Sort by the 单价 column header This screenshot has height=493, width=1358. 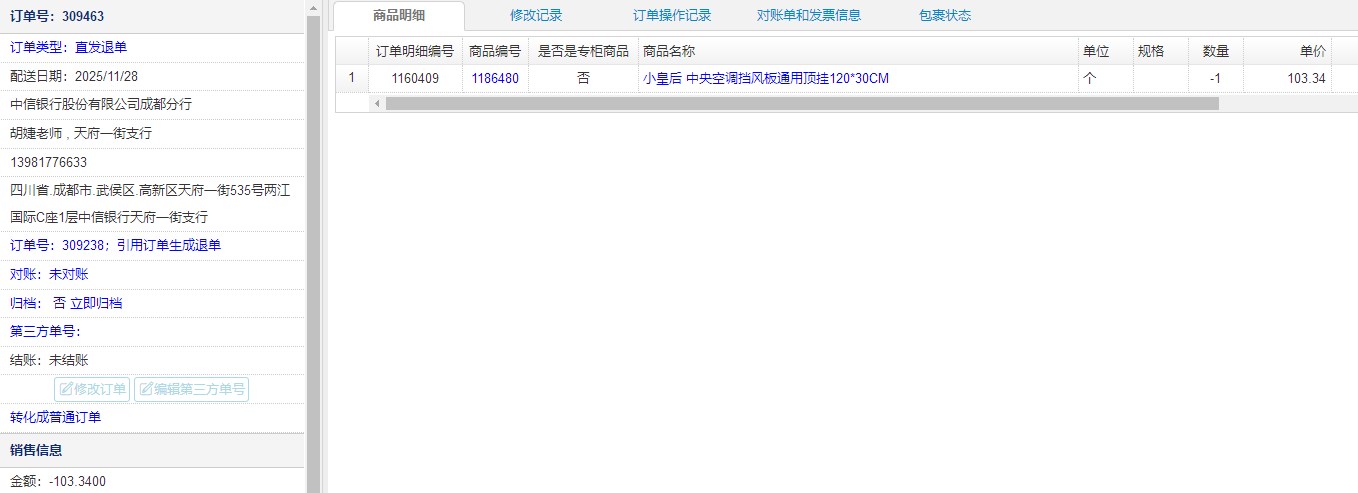[x=1312, y=51]
